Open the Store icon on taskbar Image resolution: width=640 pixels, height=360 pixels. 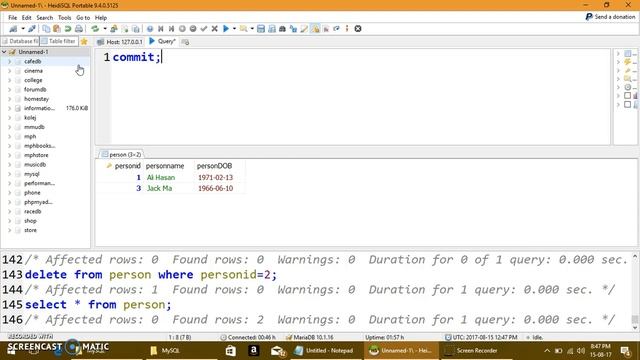[231, 351]
